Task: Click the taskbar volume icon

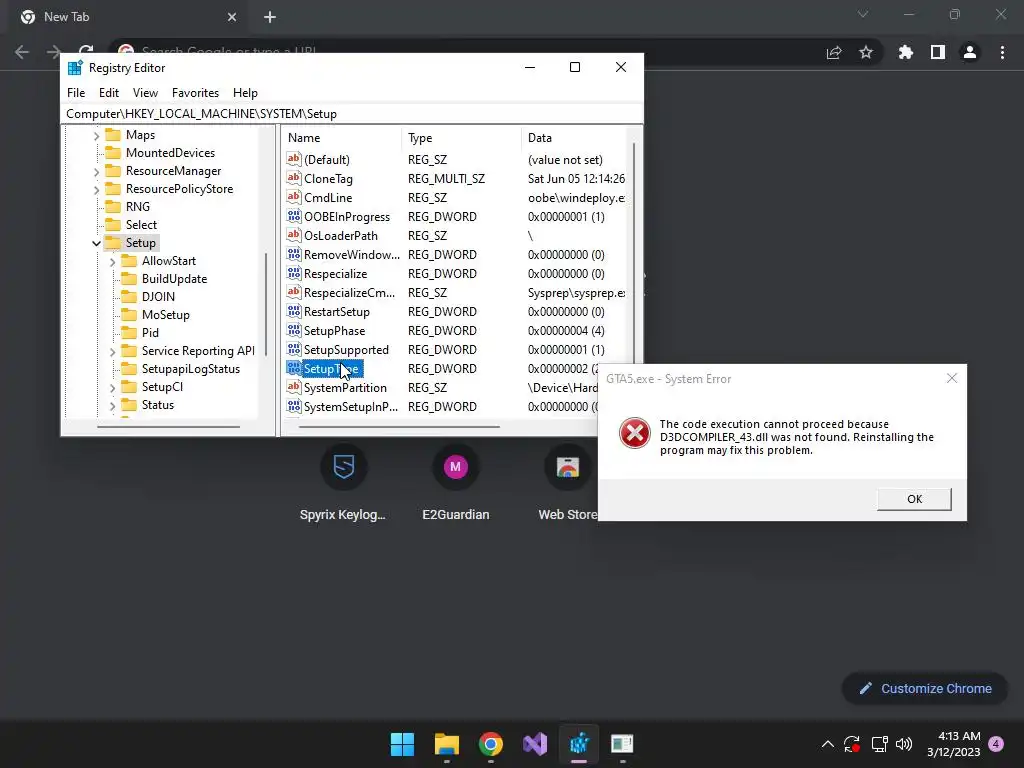Action: [904, 744]
